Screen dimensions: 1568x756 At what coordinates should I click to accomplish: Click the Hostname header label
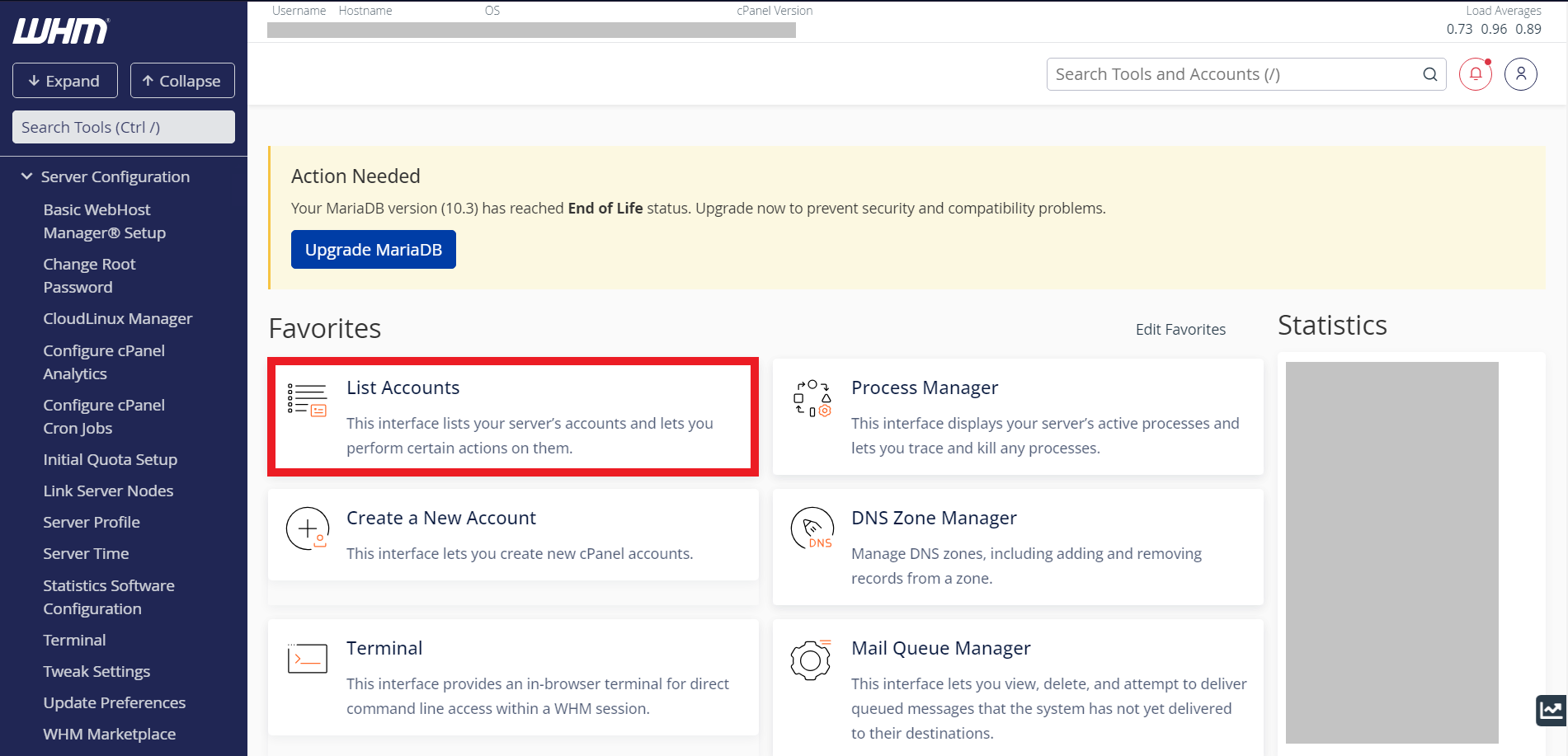click(x=365, y=11)
